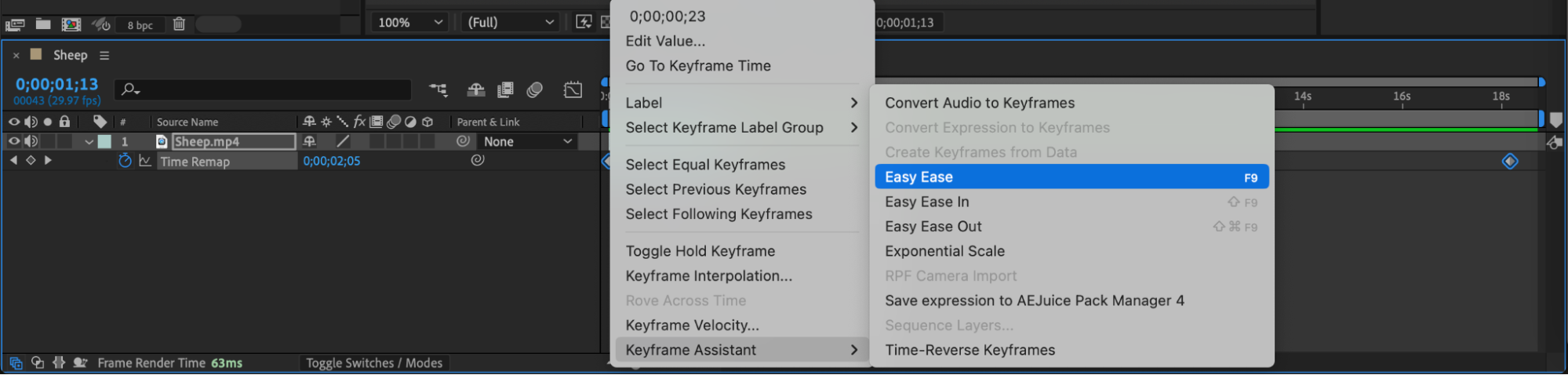1568x375 pixels.
Task: Collapse the Sheep.mp4 layer properties
Action: tap(89, 142)
